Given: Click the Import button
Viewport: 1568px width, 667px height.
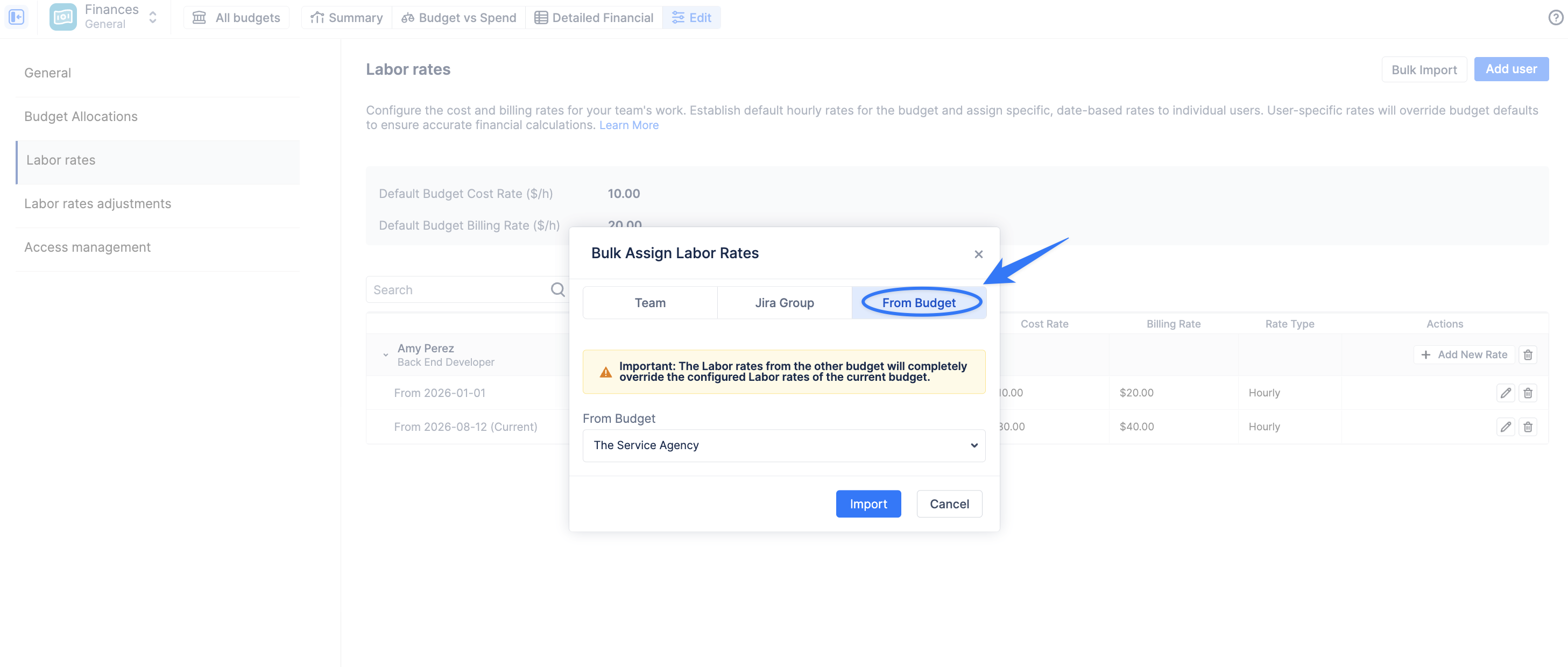Looking at the screenshot, I should coord(868,504).
